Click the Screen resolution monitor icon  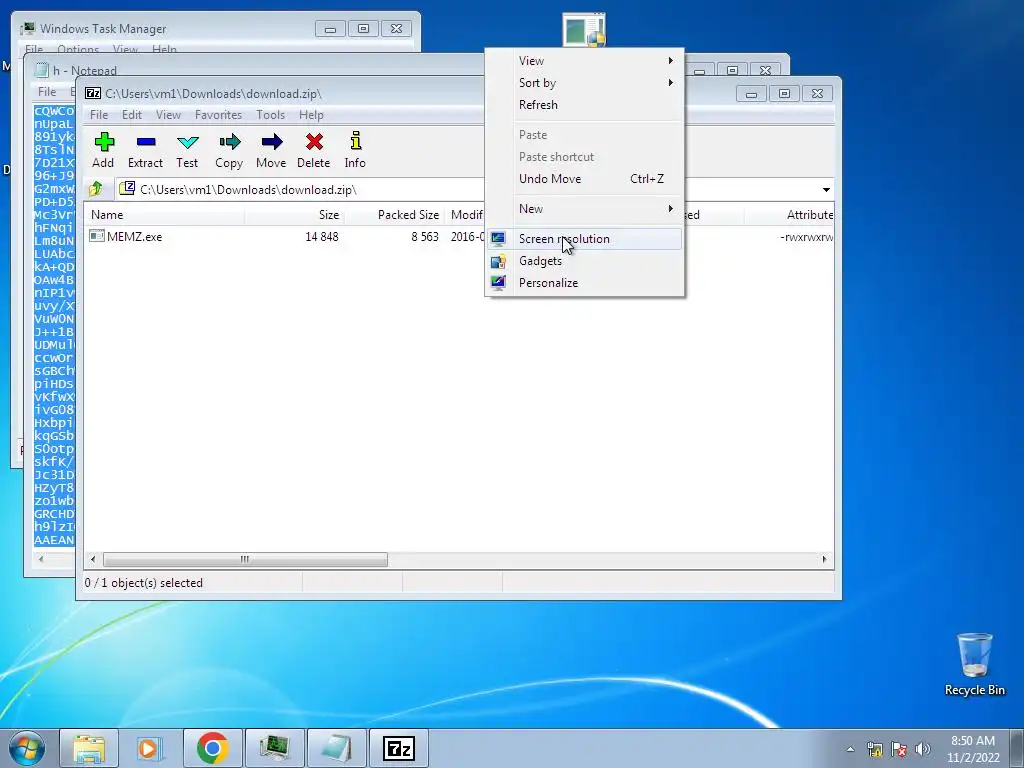[x=498, y=239]
